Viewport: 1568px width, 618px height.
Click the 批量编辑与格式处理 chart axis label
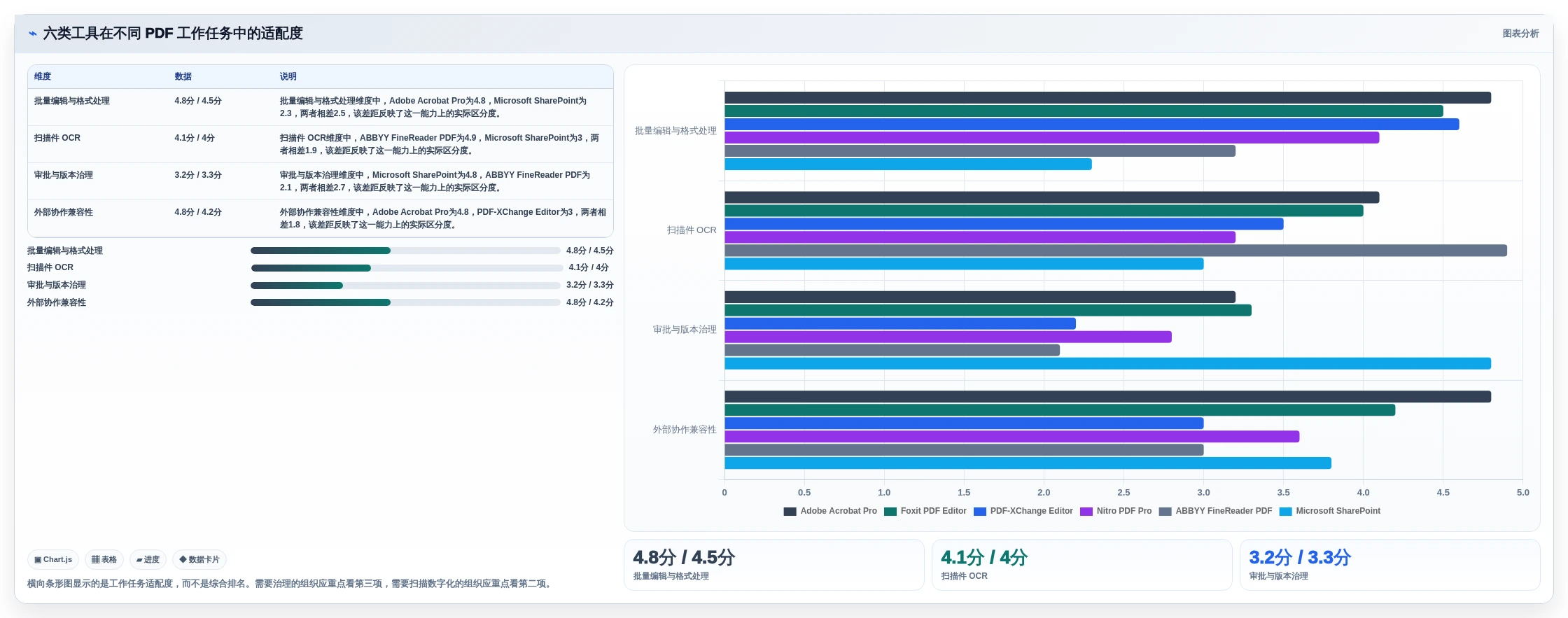pyautogui.click(x=675, y=131)
